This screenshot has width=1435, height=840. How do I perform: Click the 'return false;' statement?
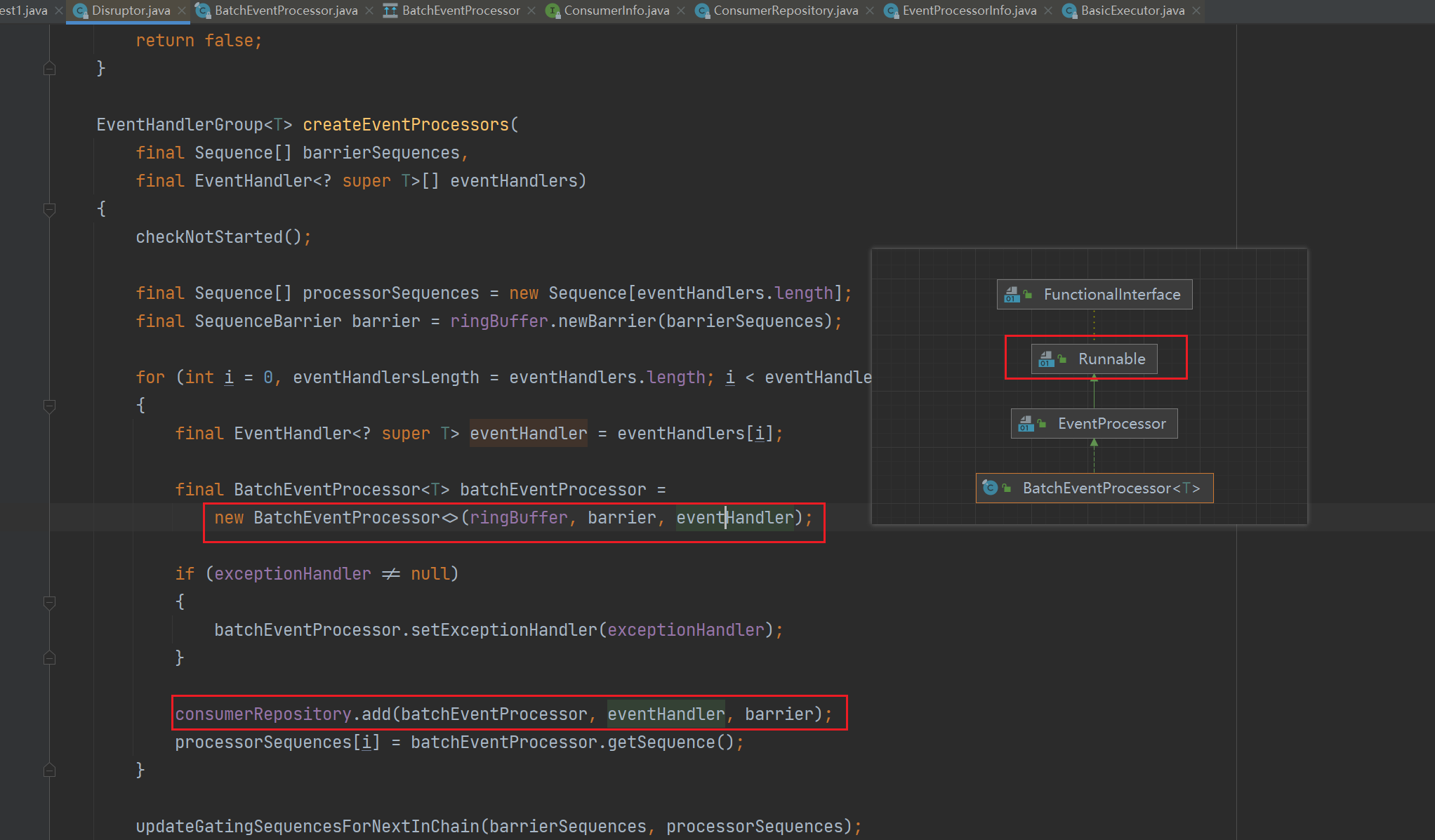[x=199, y=41]
